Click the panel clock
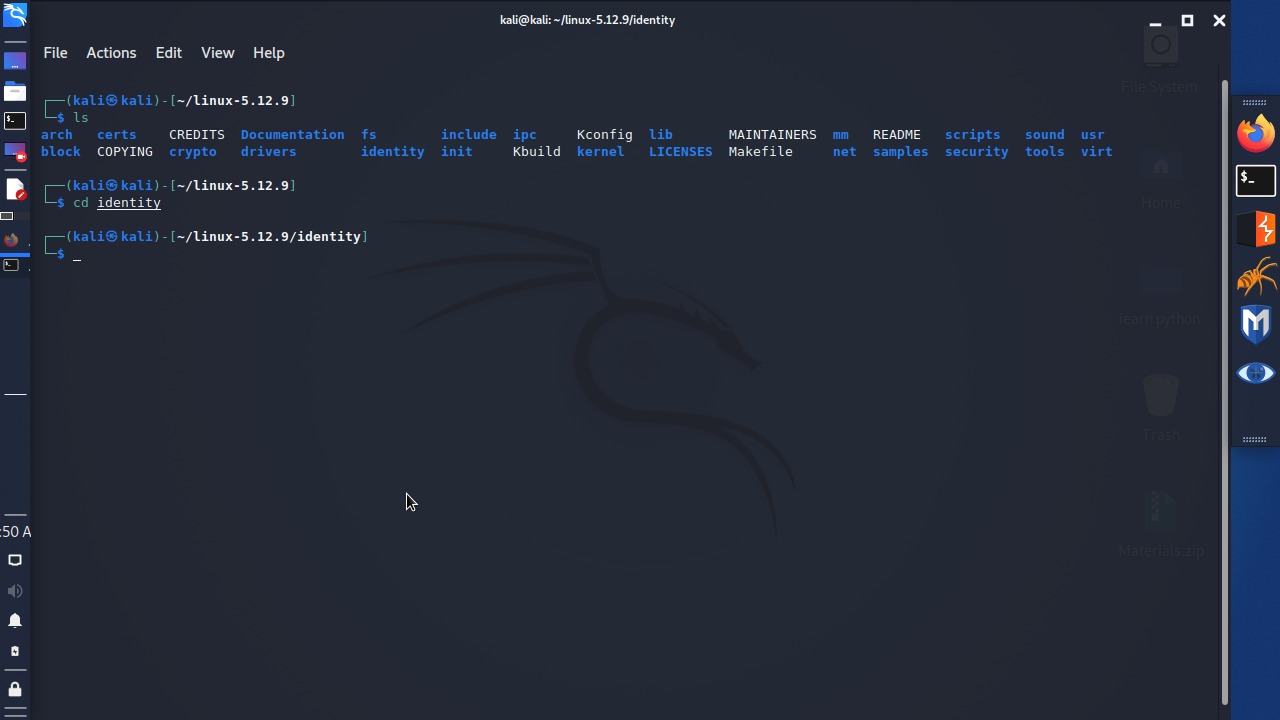 tap(14, 531)
